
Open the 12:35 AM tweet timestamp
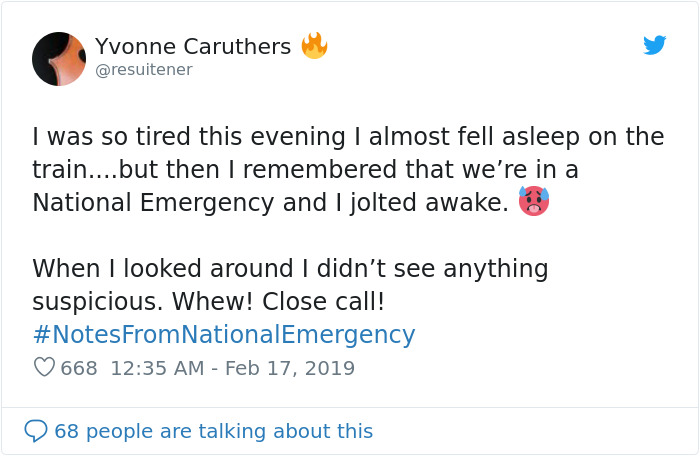point(156,368)
